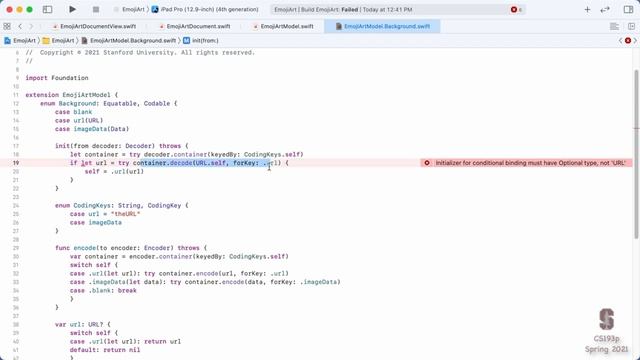Jump to next issue chevron
The width and height of the screenshot is (640, 360).
[x=635, y=40]
